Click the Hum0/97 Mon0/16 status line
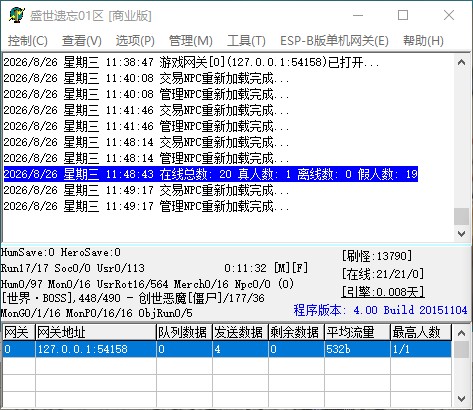 pyautogui.click(x=147, y=284)
